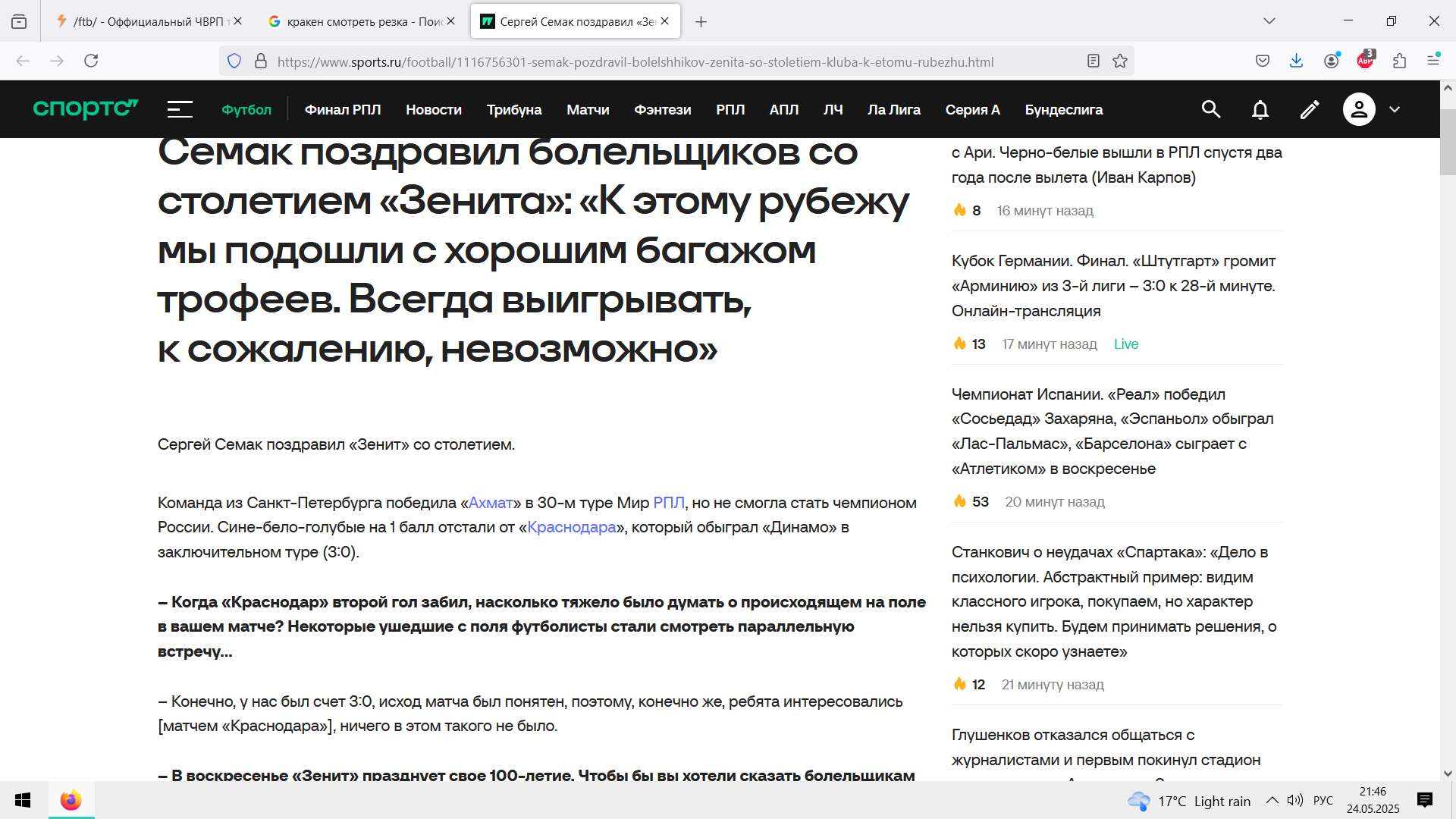Reload the current page
Image resolution: width=1456 pixels, height=819 pixels.
tap(91, 61)
